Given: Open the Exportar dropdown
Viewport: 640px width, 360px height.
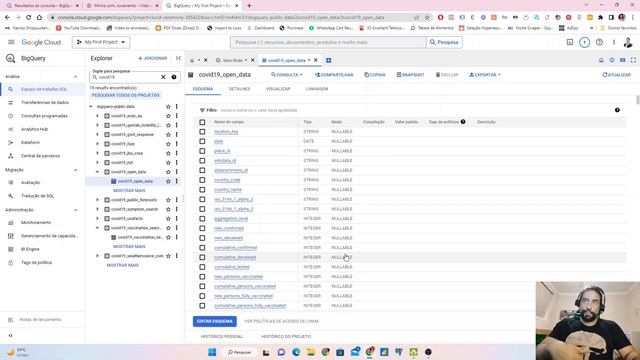Looking at the screenshot, I should pyautogui.click(x=485, y=75).
